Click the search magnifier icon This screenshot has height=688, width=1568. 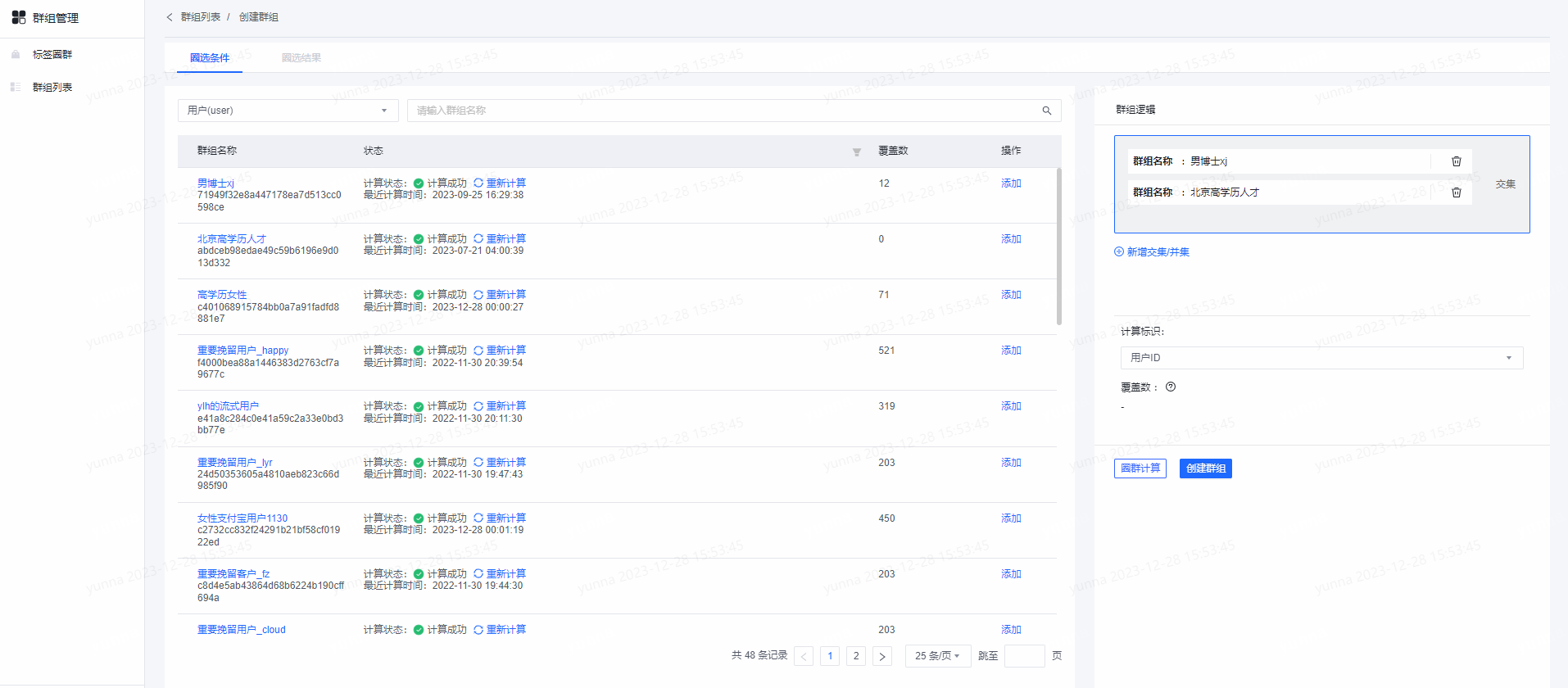point(1046,111)
